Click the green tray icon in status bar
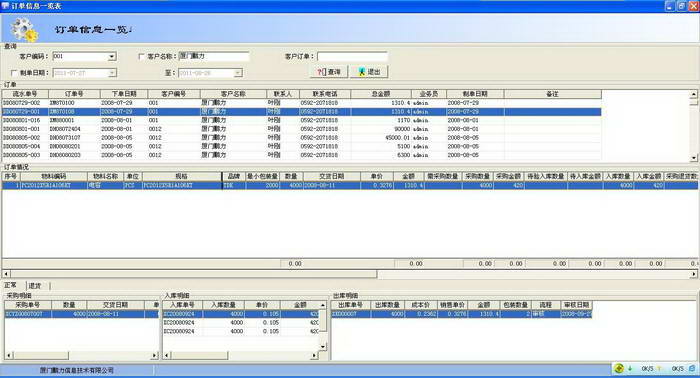The image size is (700, 378). tap(619, 368)
